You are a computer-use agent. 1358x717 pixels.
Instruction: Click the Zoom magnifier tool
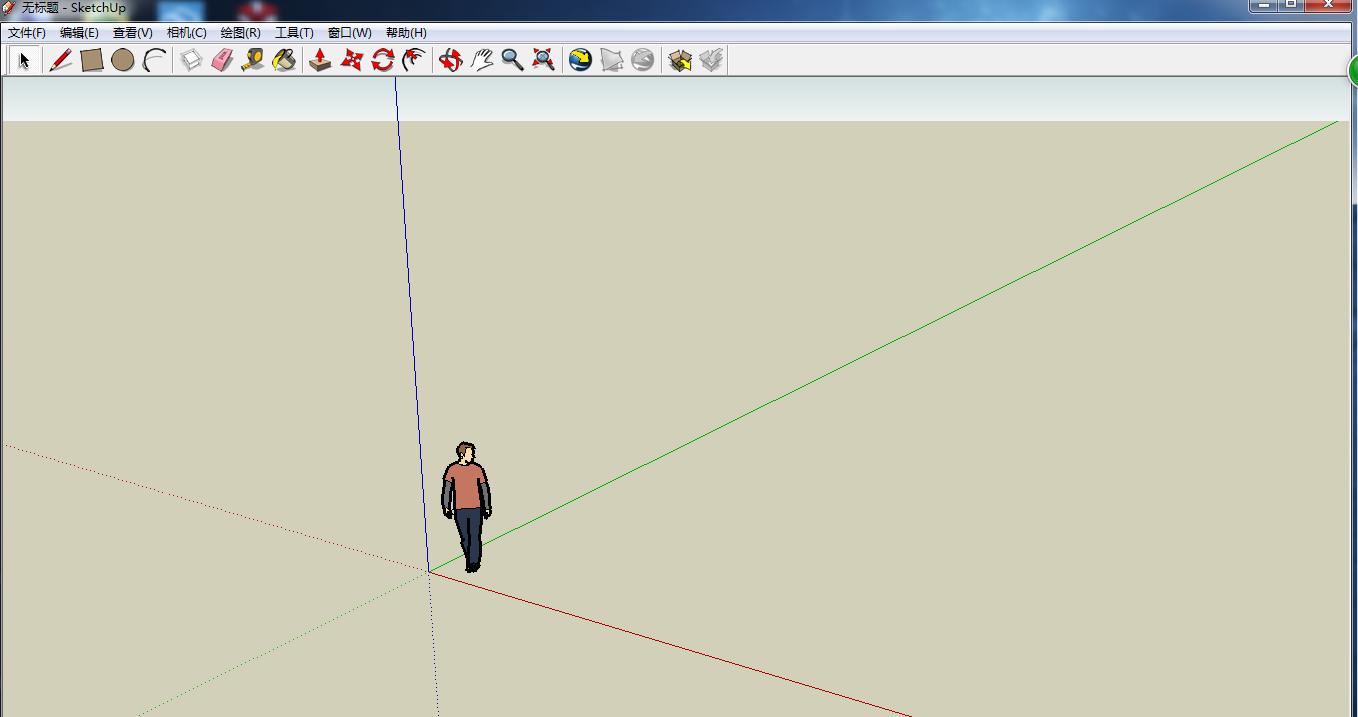tap(512, 61)
